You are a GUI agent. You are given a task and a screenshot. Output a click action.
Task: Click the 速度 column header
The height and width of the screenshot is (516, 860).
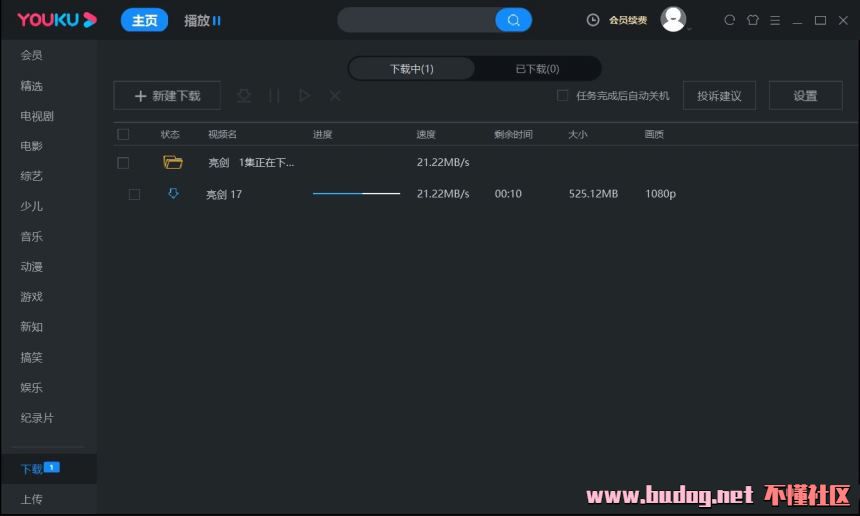(426, 134)
